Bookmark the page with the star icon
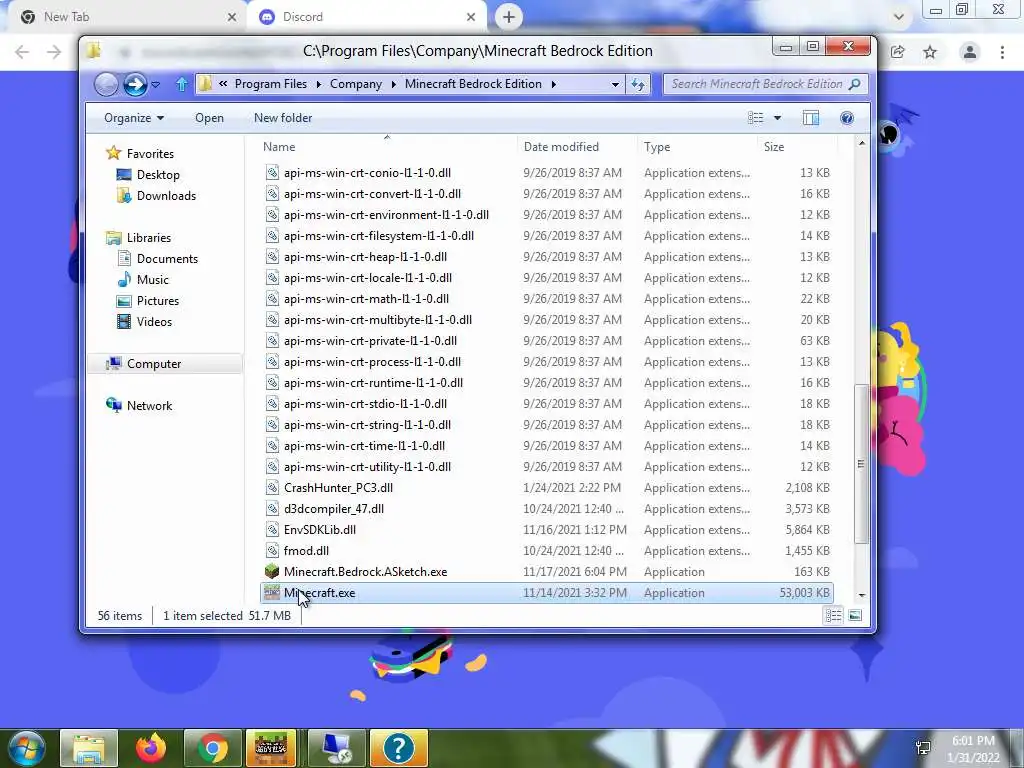 pos(930,52)
